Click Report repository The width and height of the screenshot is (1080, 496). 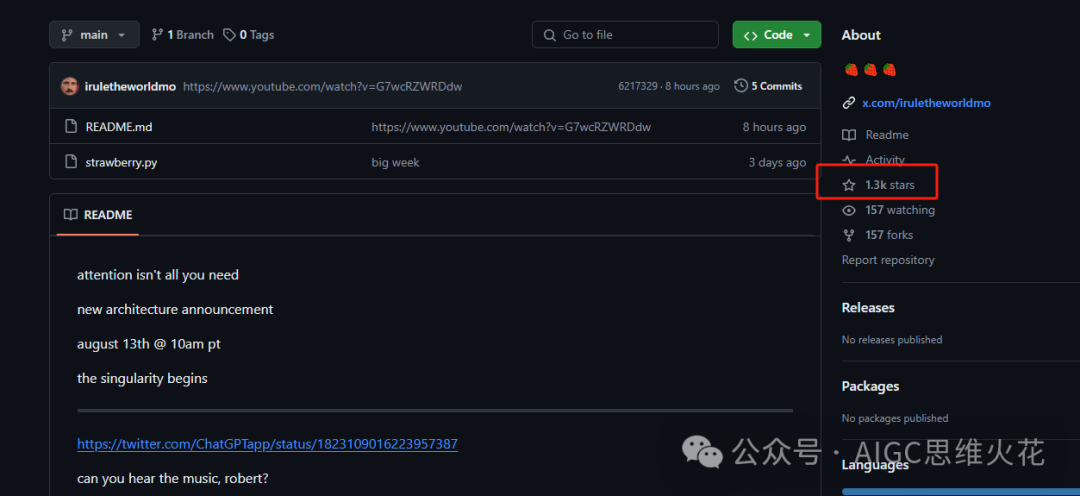(x=888, y=260)
